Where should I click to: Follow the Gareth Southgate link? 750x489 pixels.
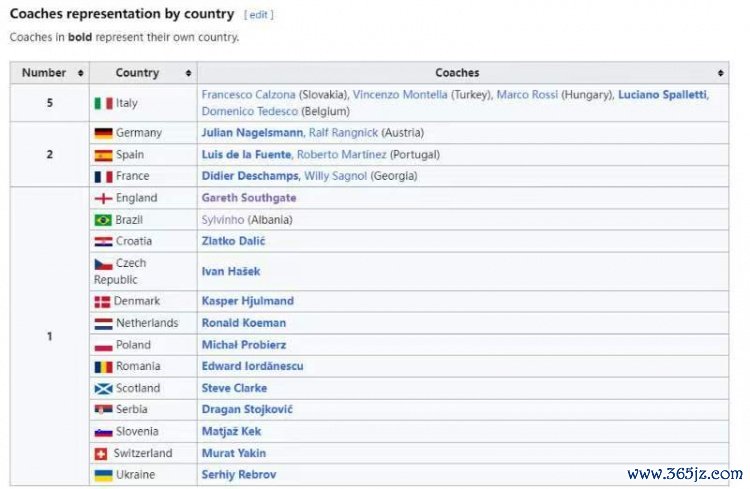(248, 198)
